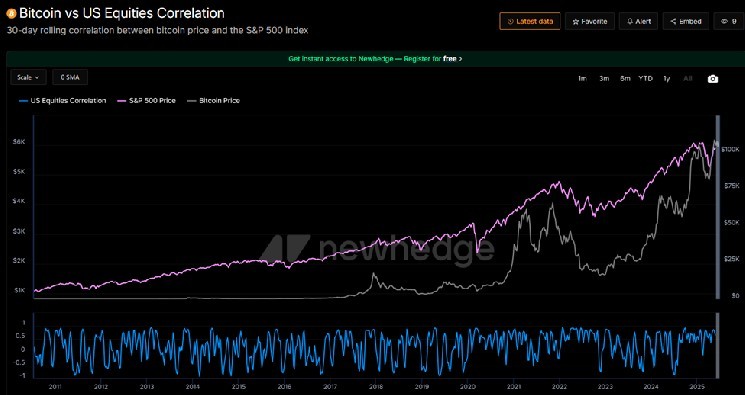Set an Alert with the bell button
The image size is (745, 395).
pyautogui.click(x=639, y=21)
